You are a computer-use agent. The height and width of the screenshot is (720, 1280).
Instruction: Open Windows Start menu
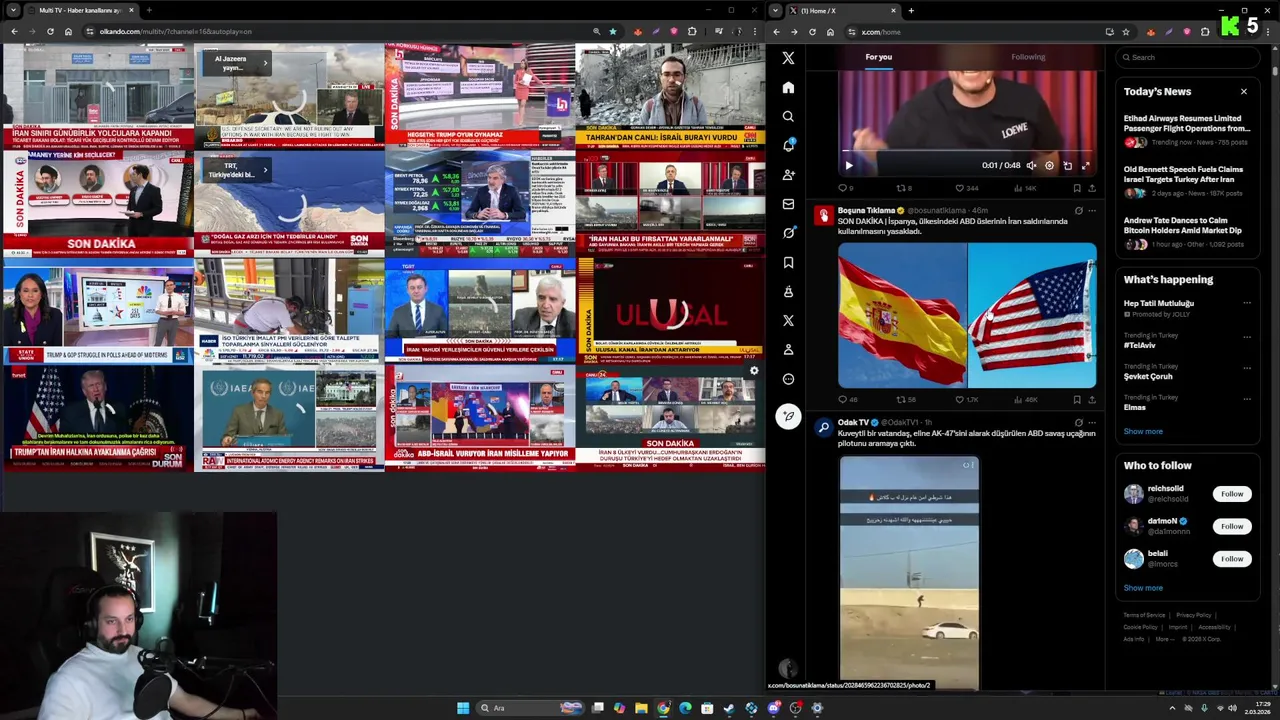click(463, 708)
